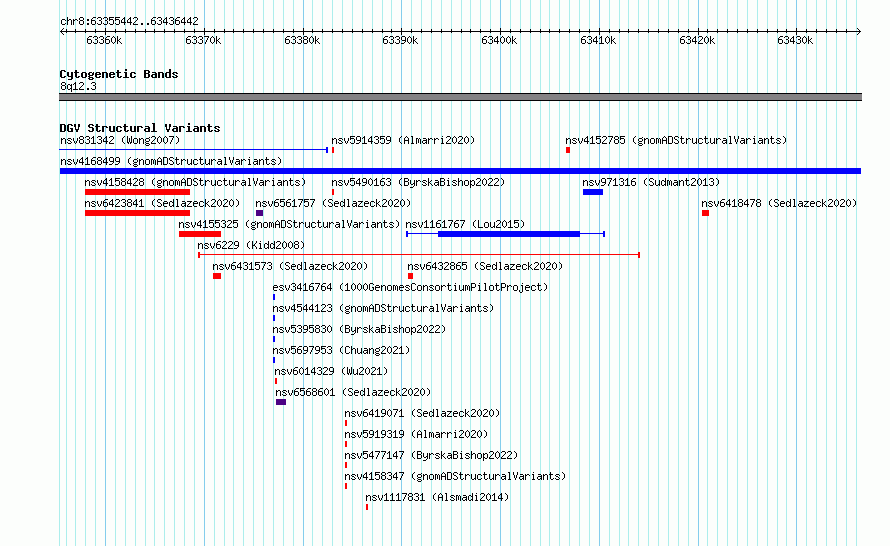The width and height of the screenshot is (890, 546).
Task: Click red marker below nsv6431573
Action: click(217, 276)
